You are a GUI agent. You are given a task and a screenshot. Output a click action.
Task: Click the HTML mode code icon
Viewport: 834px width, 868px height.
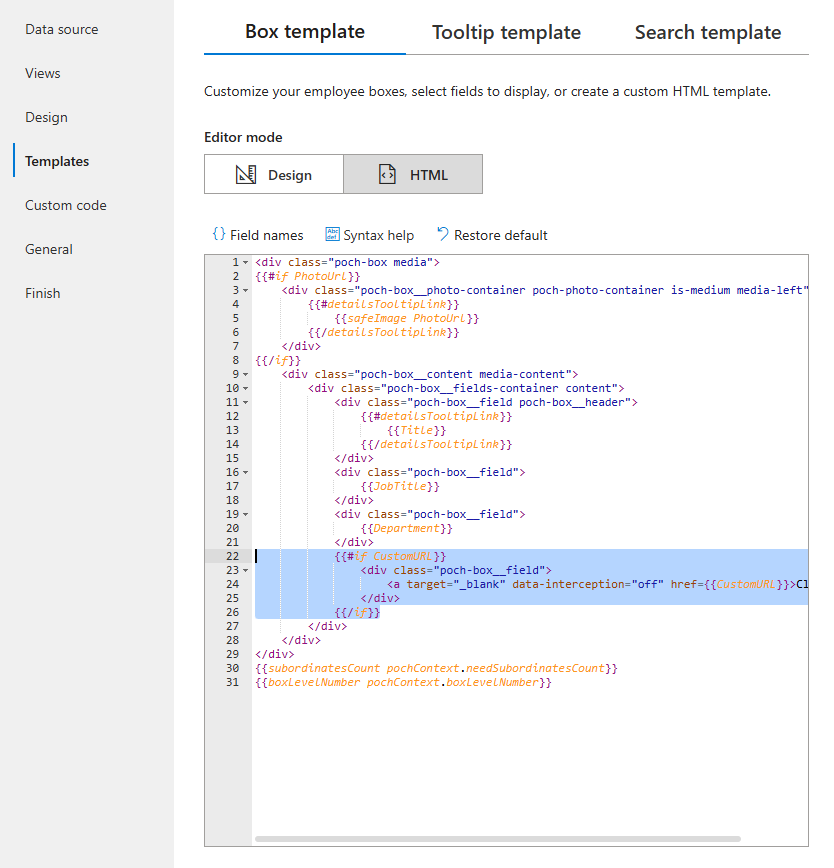tap(387, 175)
